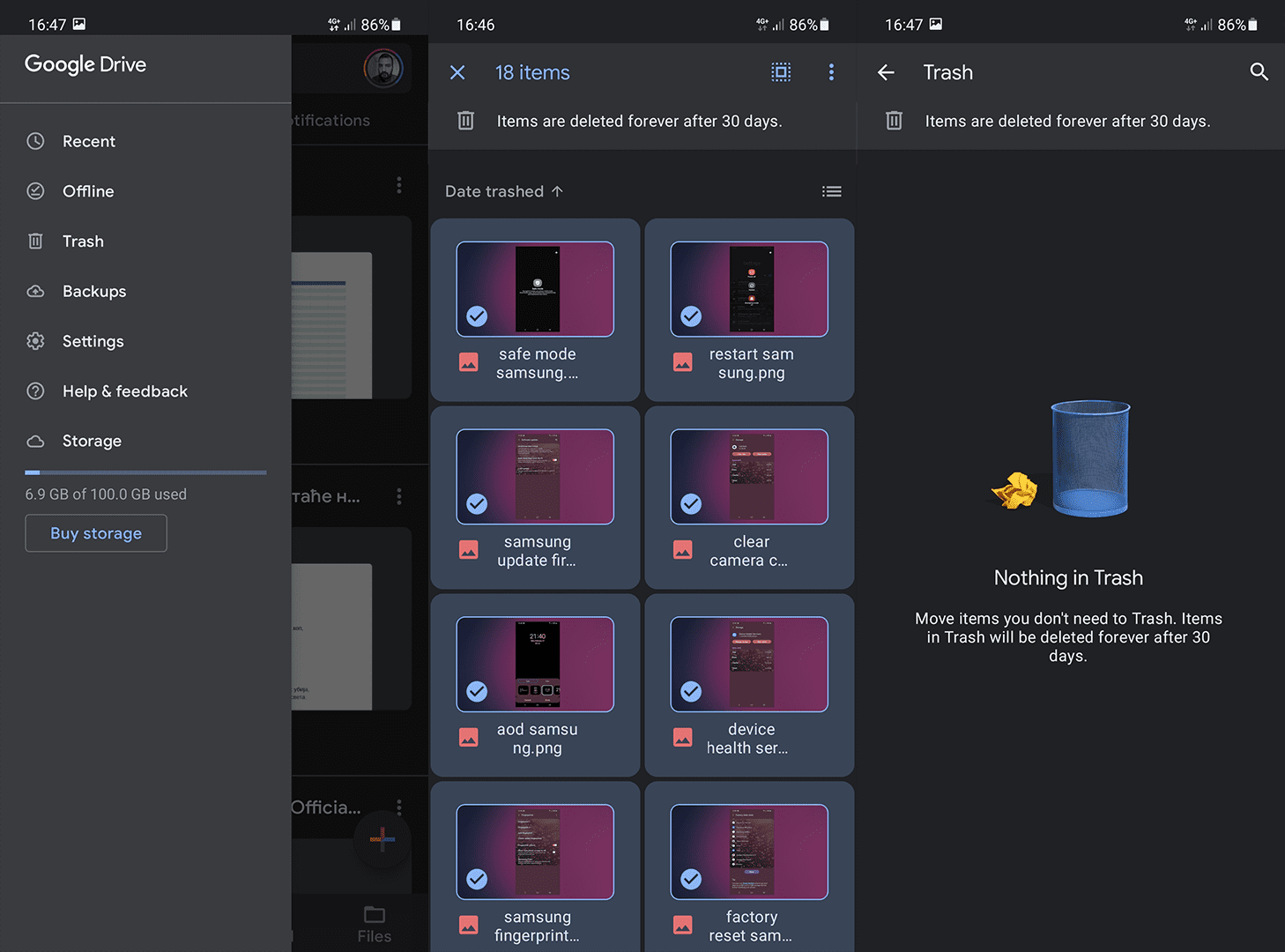
Task: Open the Offline section icon
Action: point(35,191)
